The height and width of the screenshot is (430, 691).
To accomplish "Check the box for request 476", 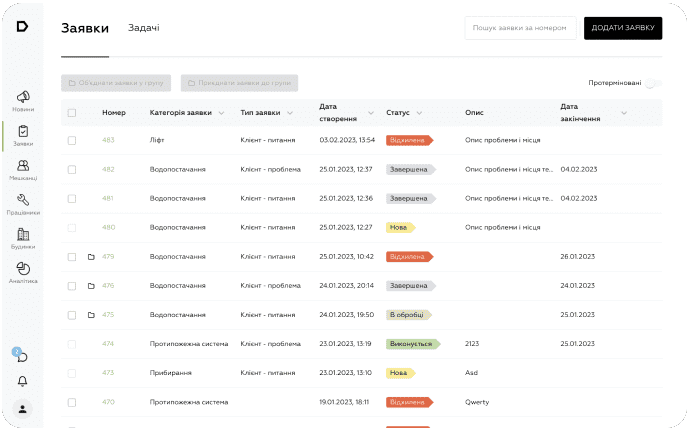I will (72, 286).
